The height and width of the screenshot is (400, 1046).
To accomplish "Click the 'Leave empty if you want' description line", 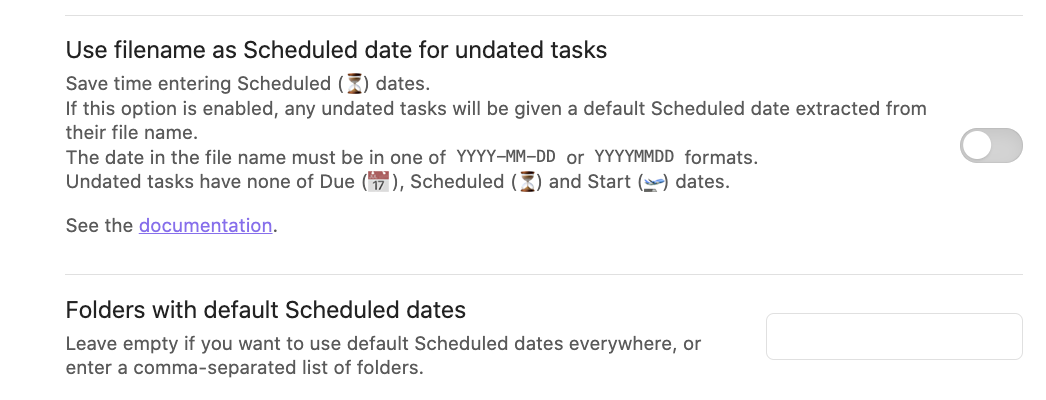I will click(383, 344).
